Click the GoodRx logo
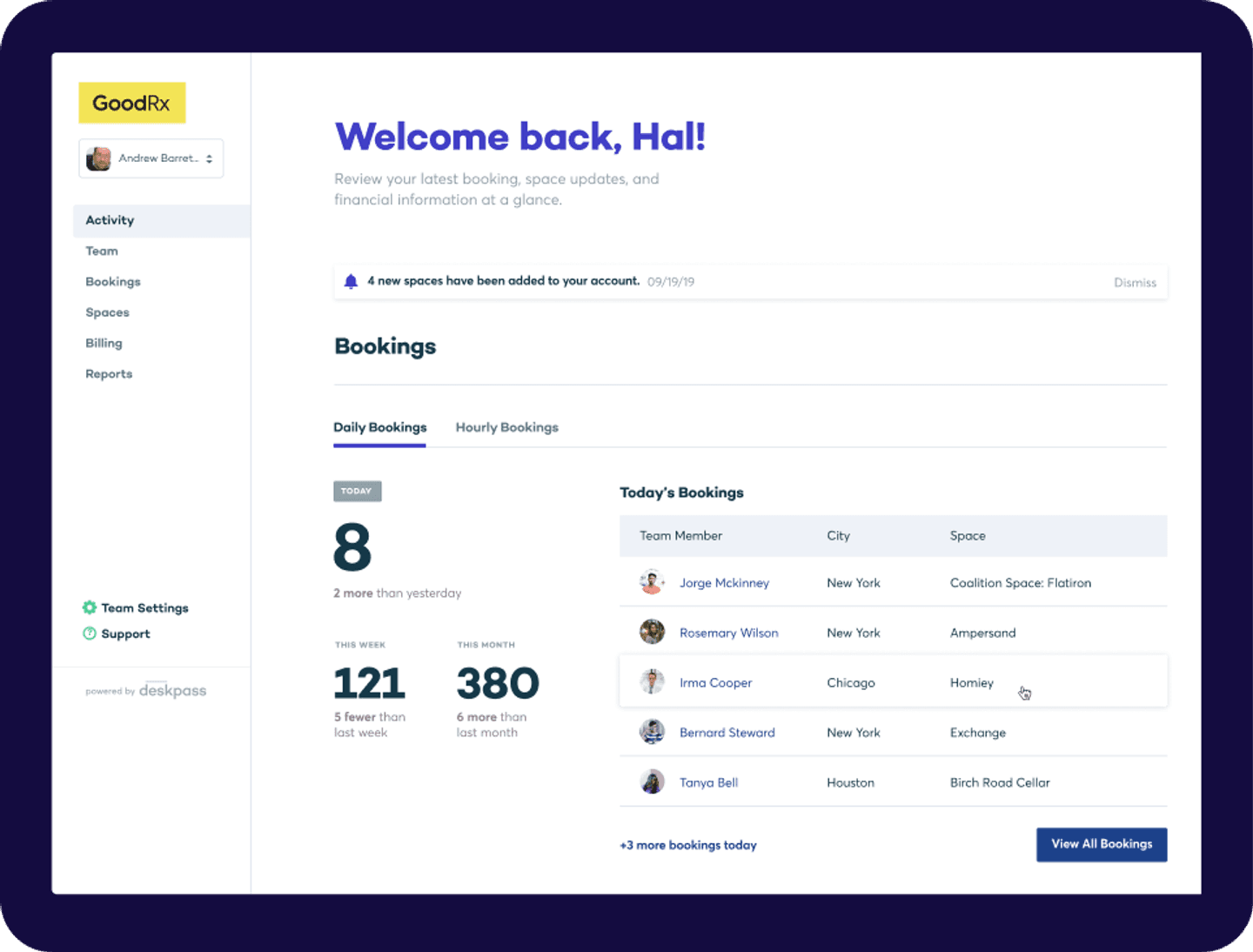The width and height of the screenshot is (1253, 952). pos(132,103)
